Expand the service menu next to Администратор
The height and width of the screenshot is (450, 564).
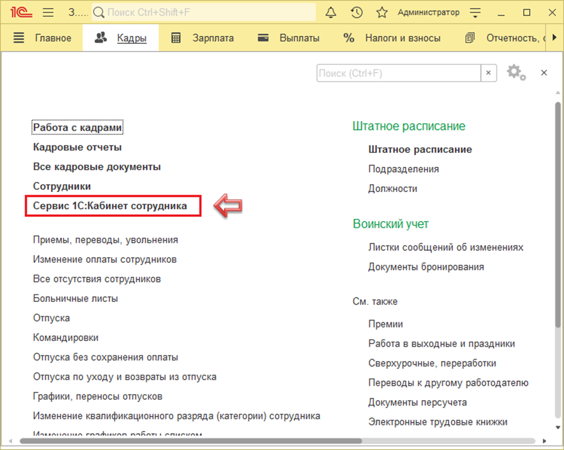point(475,13)
